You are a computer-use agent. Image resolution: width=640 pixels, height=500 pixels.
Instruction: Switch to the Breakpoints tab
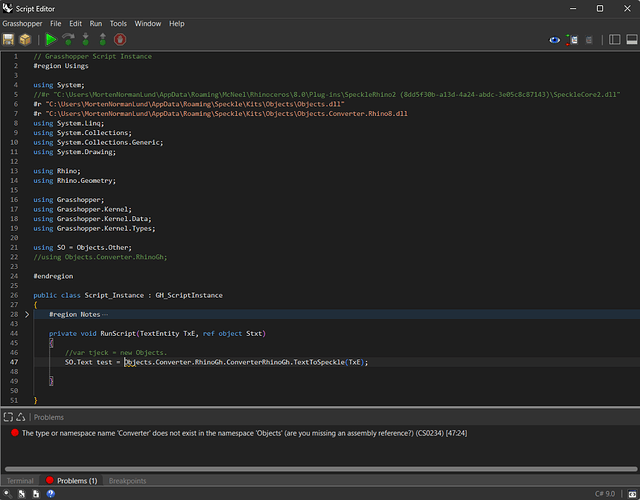pyautogui.click(x=127, y=481)
